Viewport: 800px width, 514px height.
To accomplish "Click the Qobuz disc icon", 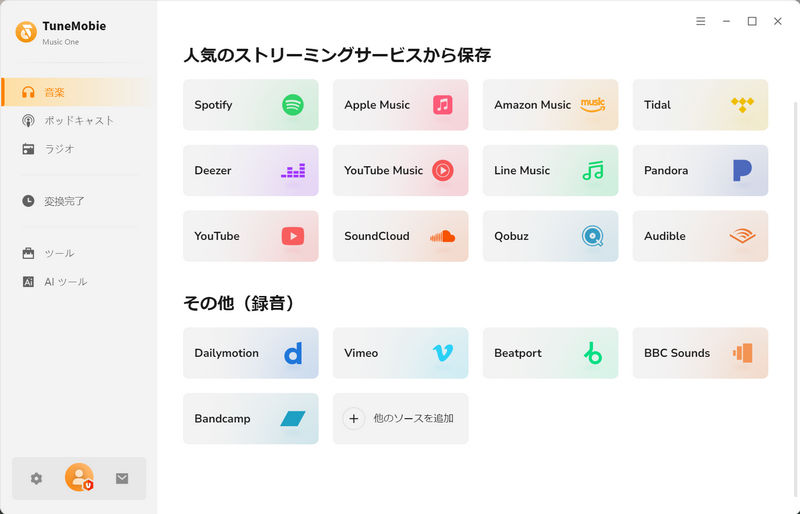I will (x=593, y=236).
